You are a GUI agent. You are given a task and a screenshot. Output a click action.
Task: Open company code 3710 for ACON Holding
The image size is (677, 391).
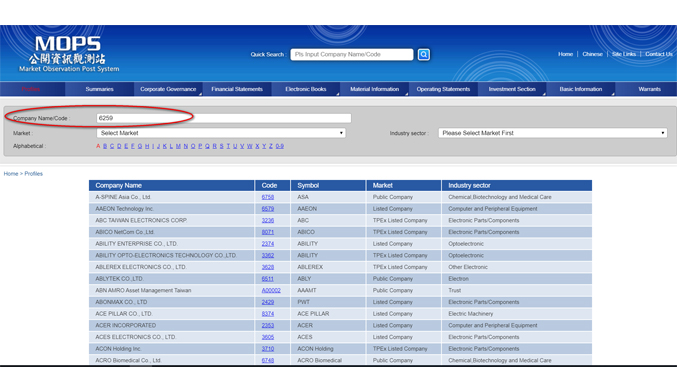(268, 348)
